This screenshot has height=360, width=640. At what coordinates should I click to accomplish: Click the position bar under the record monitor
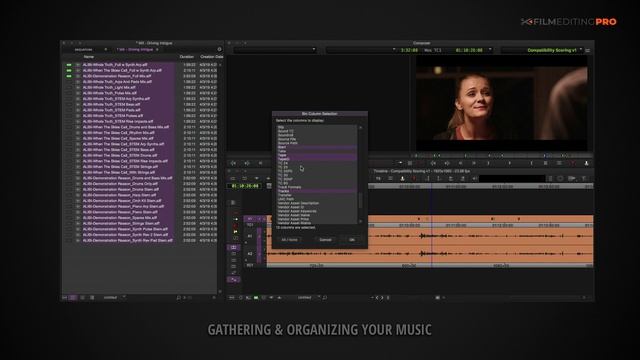[501, 156]
